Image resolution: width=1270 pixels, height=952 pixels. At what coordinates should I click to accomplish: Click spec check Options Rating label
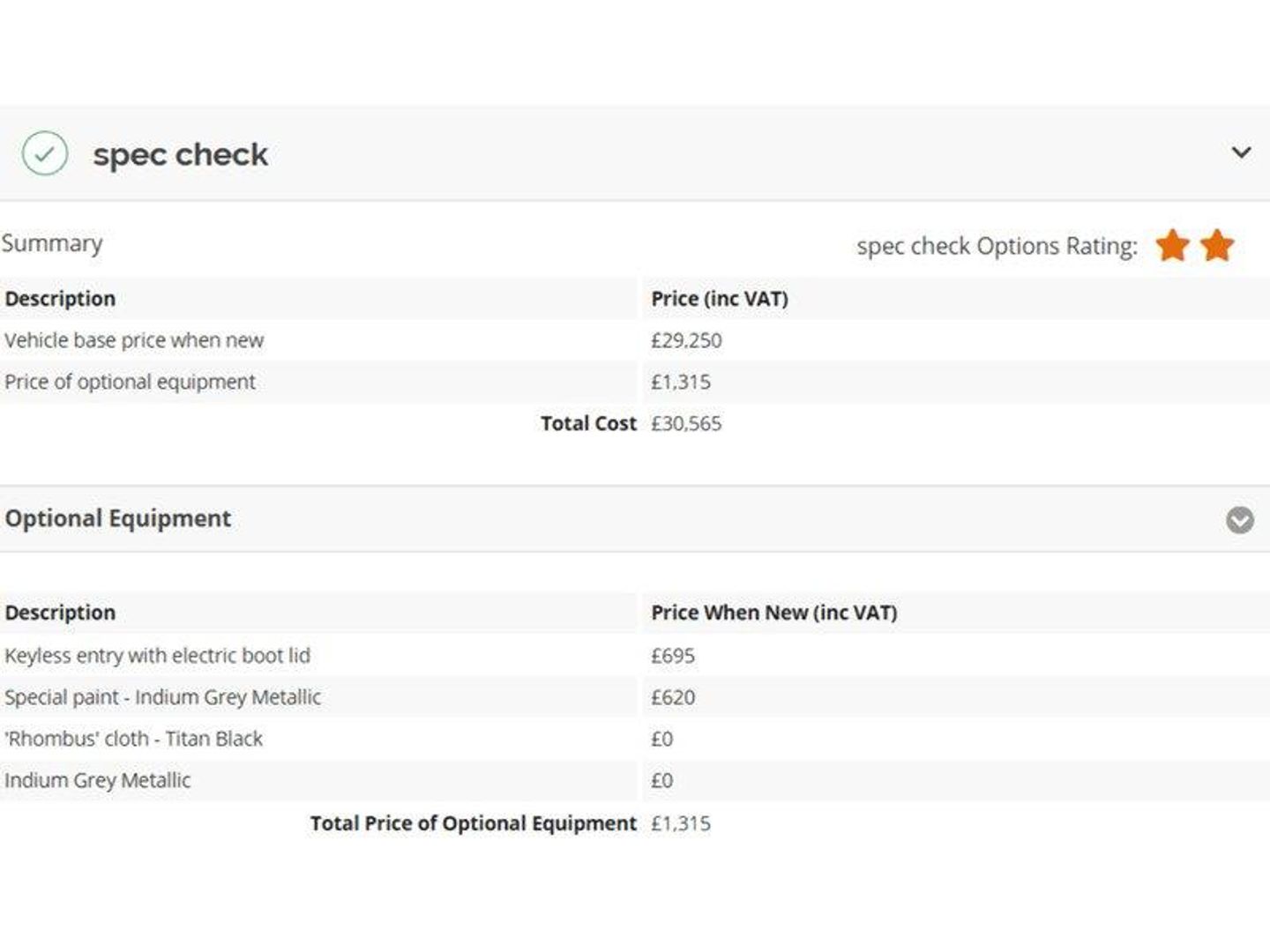[x=997, y=246]
